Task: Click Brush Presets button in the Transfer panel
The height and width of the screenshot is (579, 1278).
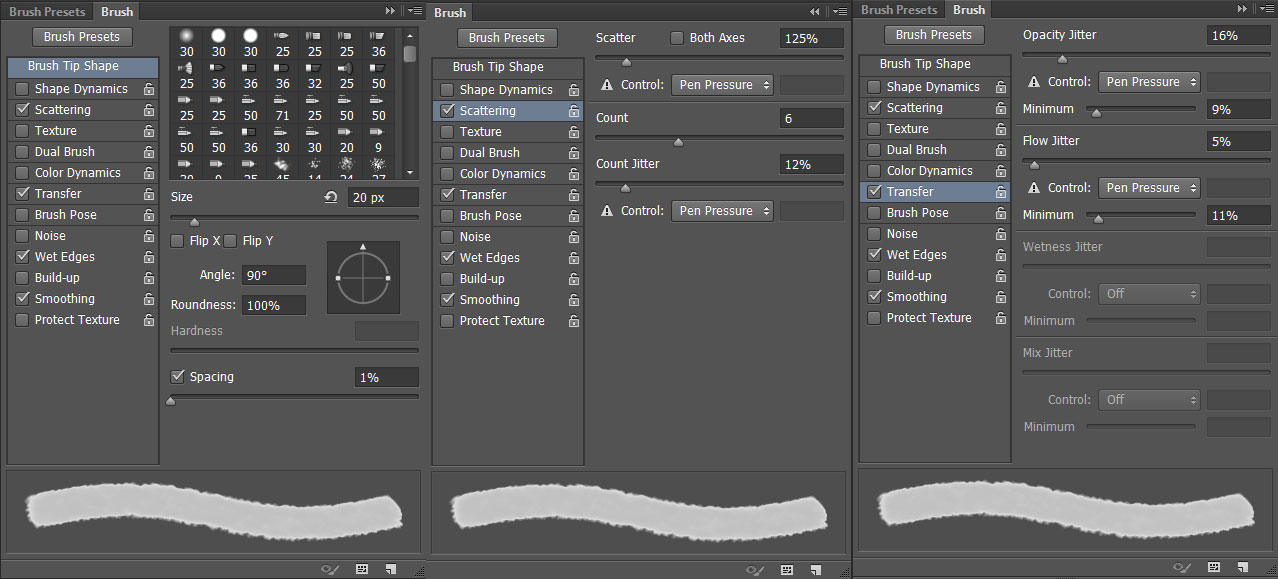Action: click(934, 35)
